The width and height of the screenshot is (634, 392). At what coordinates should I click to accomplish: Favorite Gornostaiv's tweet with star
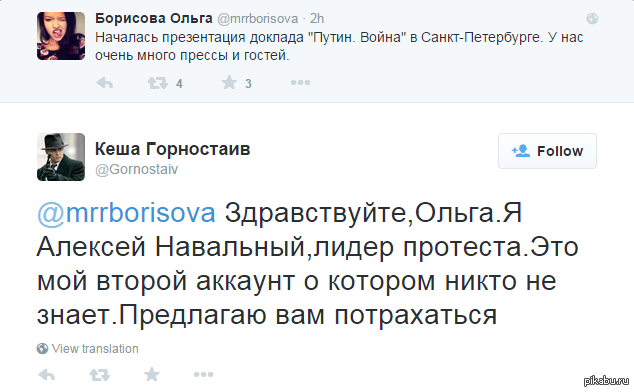[152, 375]
